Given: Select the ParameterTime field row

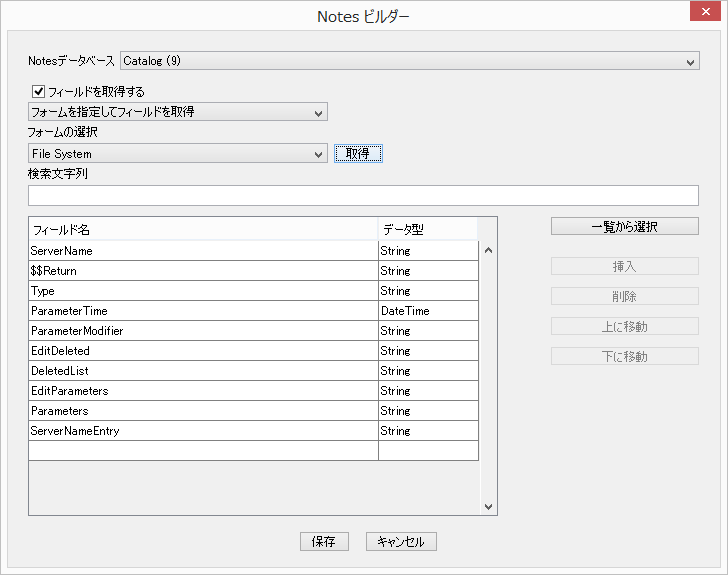Looking at the screenshot, I should tap(203, 311).
